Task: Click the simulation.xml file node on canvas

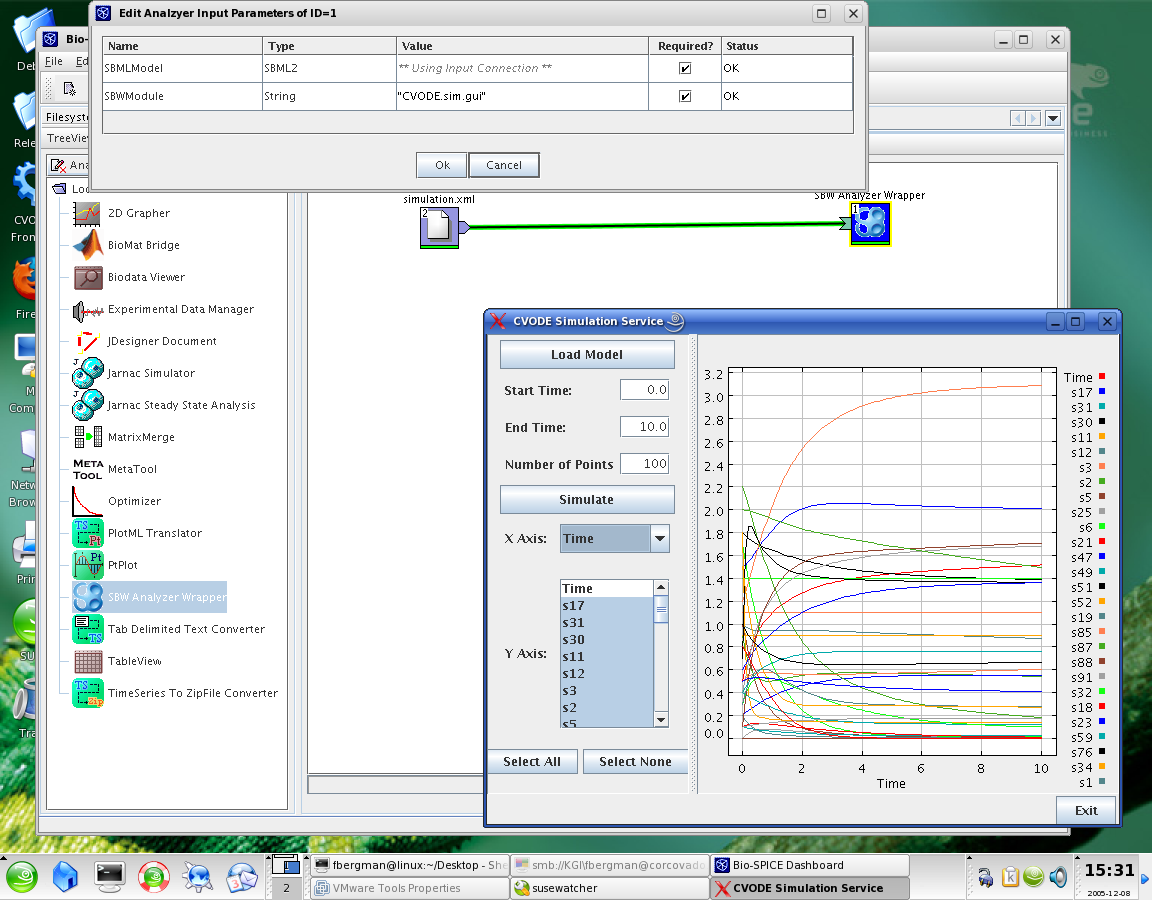Action: (441, 227)
